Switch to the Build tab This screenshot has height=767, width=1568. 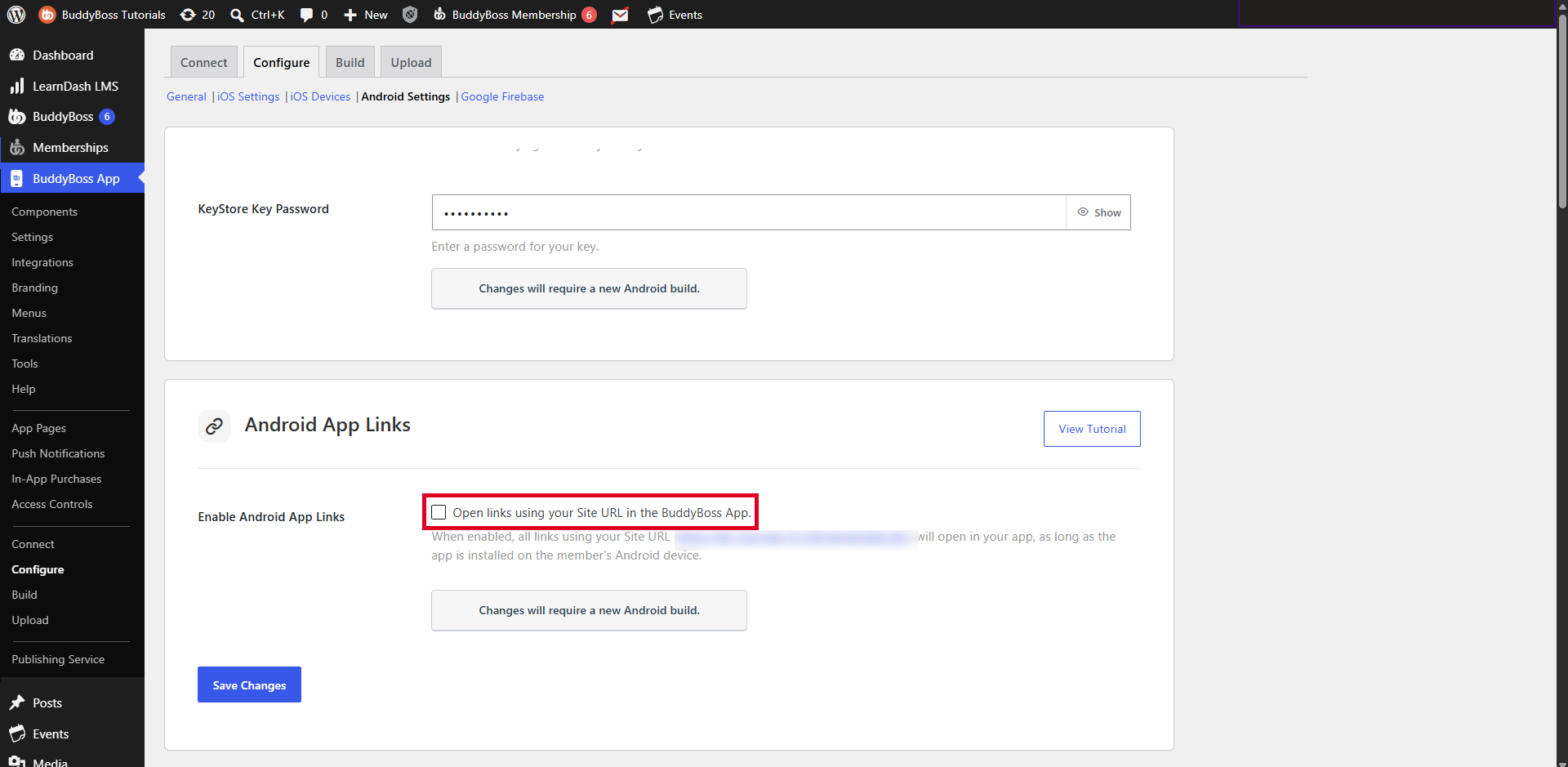[x=350, y=62]
